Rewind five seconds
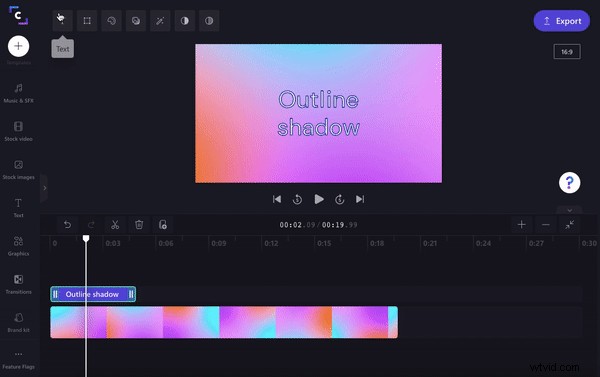The image size is (600, 377). click(297, 199)
